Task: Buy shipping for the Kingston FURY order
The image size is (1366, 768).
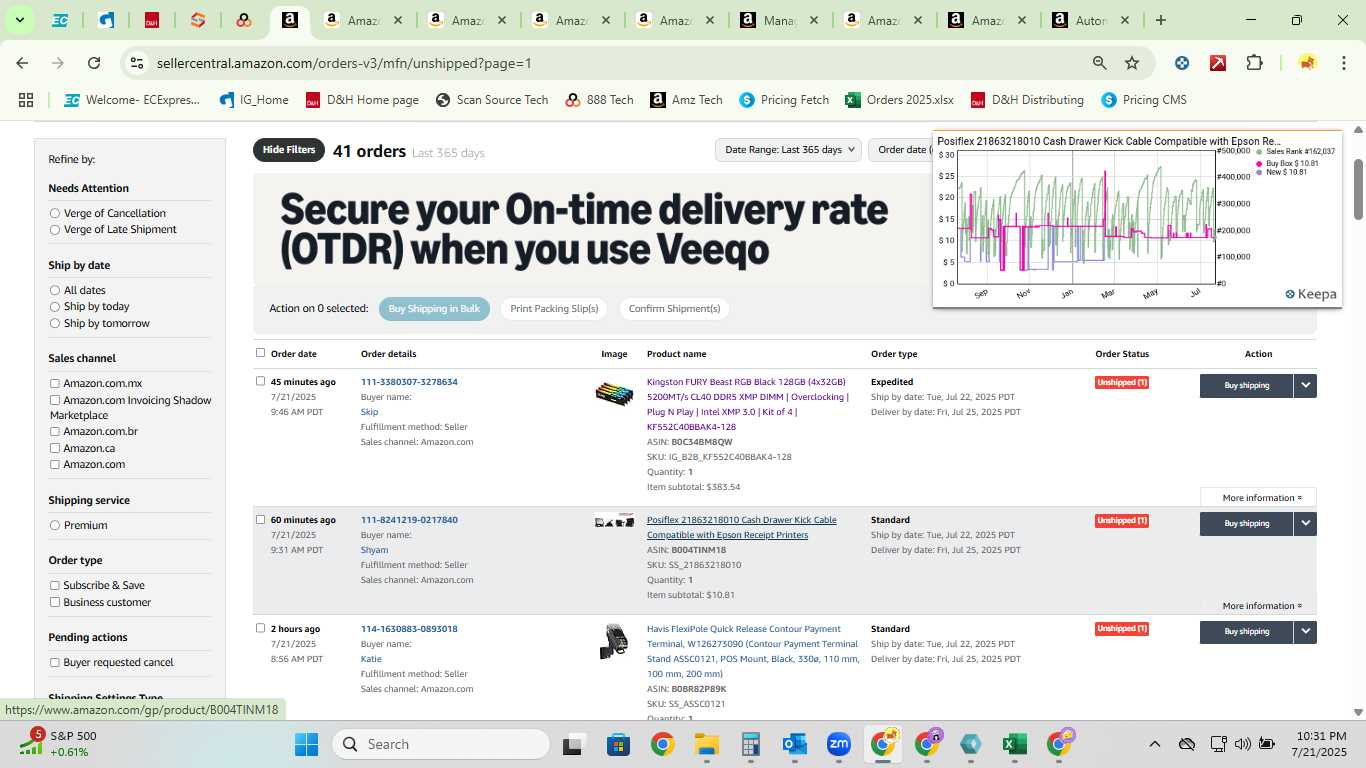Action: (1246, 385)
